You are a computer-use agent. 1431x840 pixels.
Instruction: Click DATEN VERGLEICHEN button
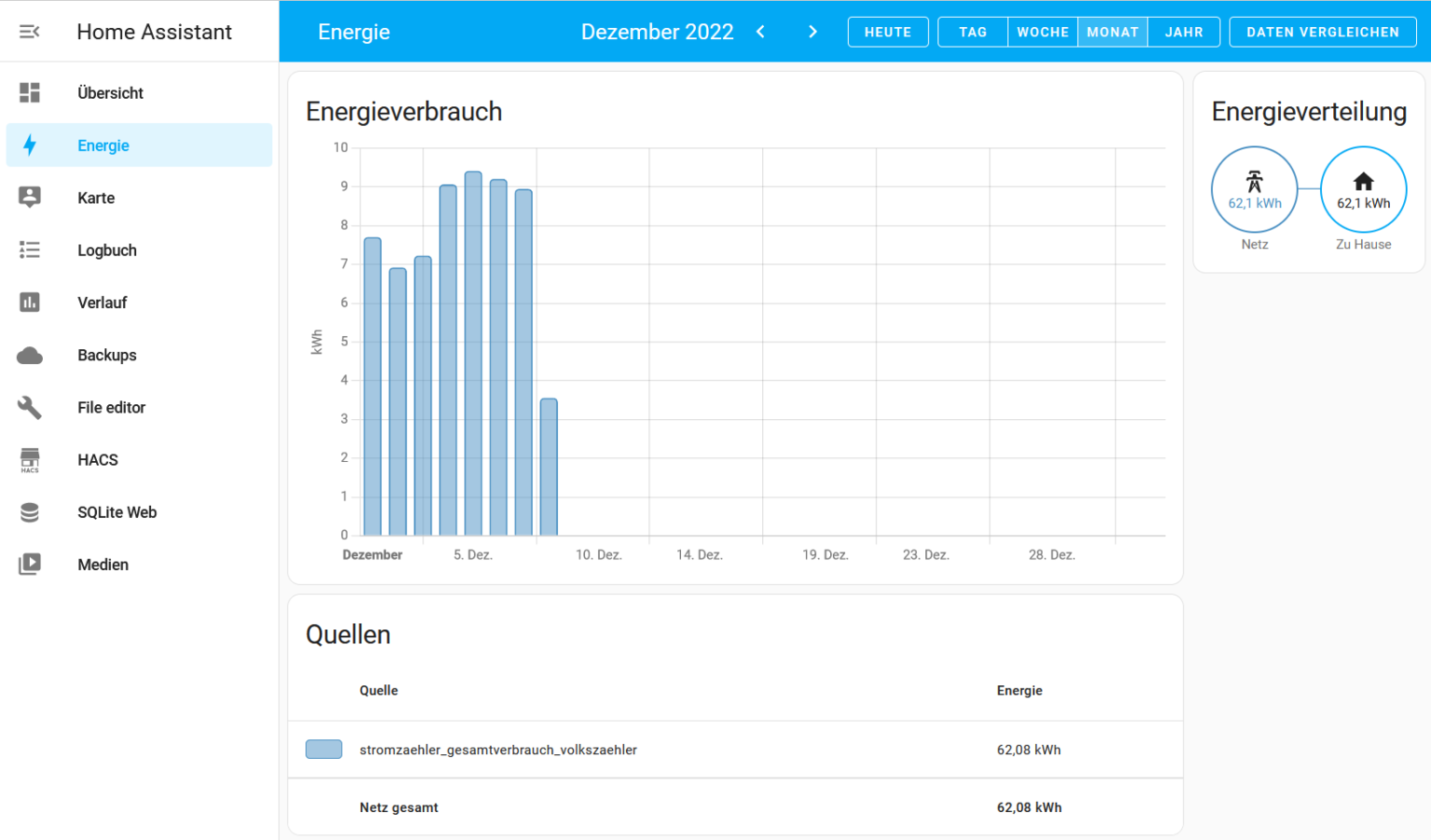(x=1322, y=32)
